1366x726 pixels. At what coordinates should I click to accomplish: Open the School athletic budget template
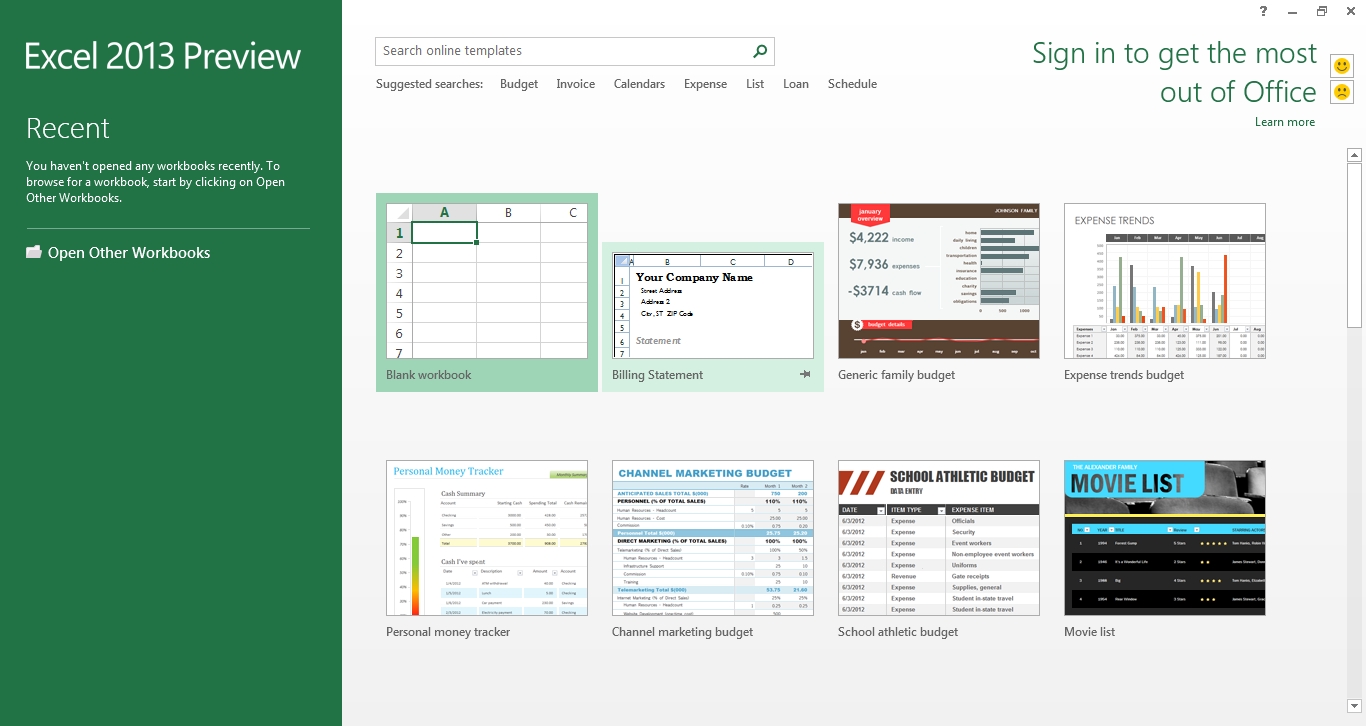(939, 538)
